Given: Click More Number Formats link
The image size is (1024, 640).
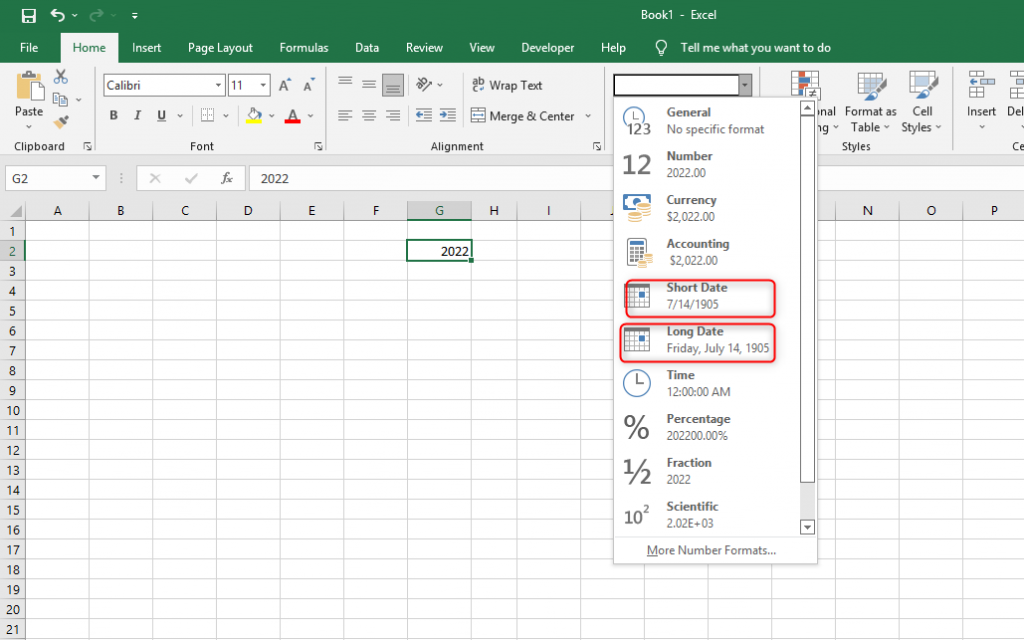Looking at the screenshot, I should [713, 550].
